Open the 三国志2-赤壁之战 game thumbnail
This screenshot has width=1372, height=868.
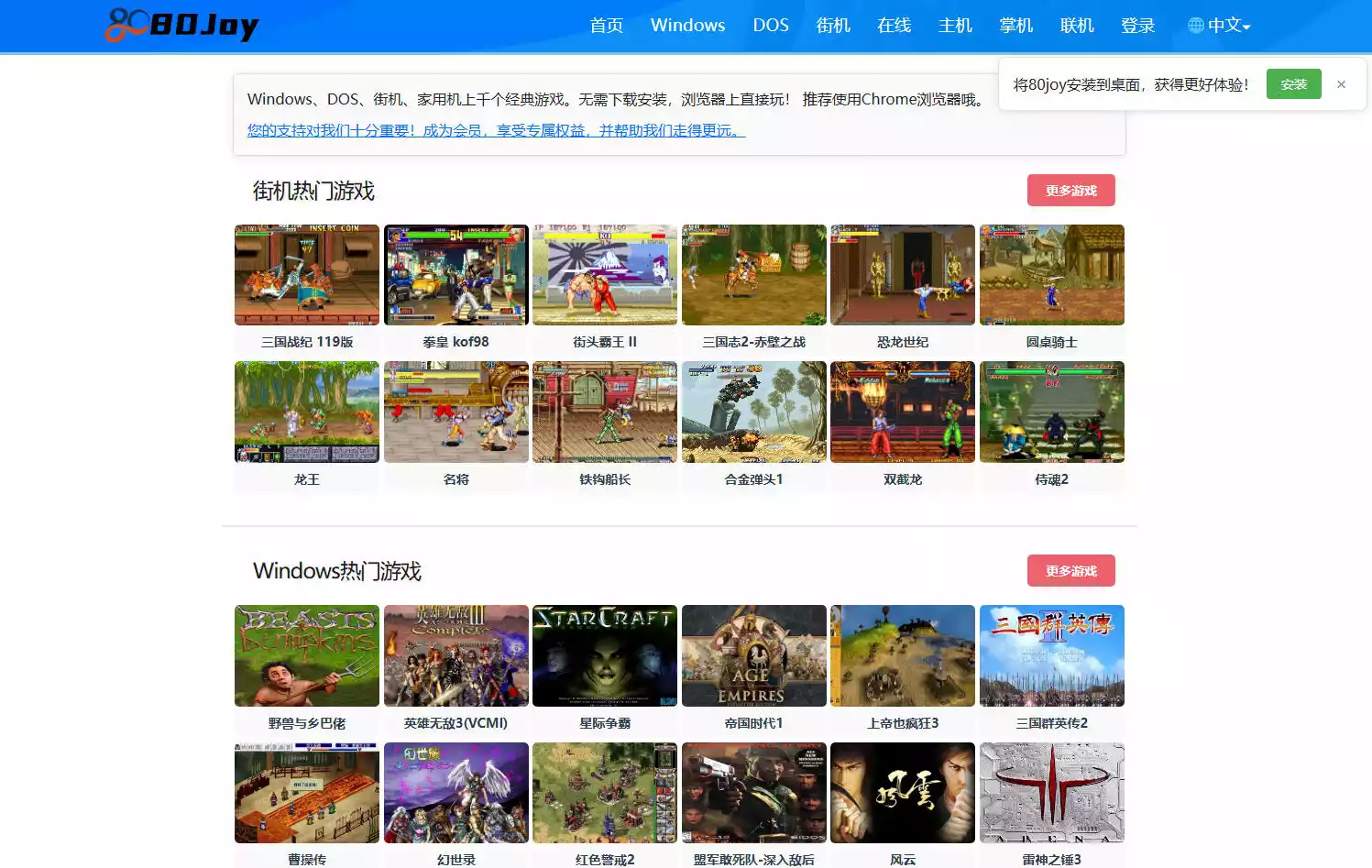754,275
